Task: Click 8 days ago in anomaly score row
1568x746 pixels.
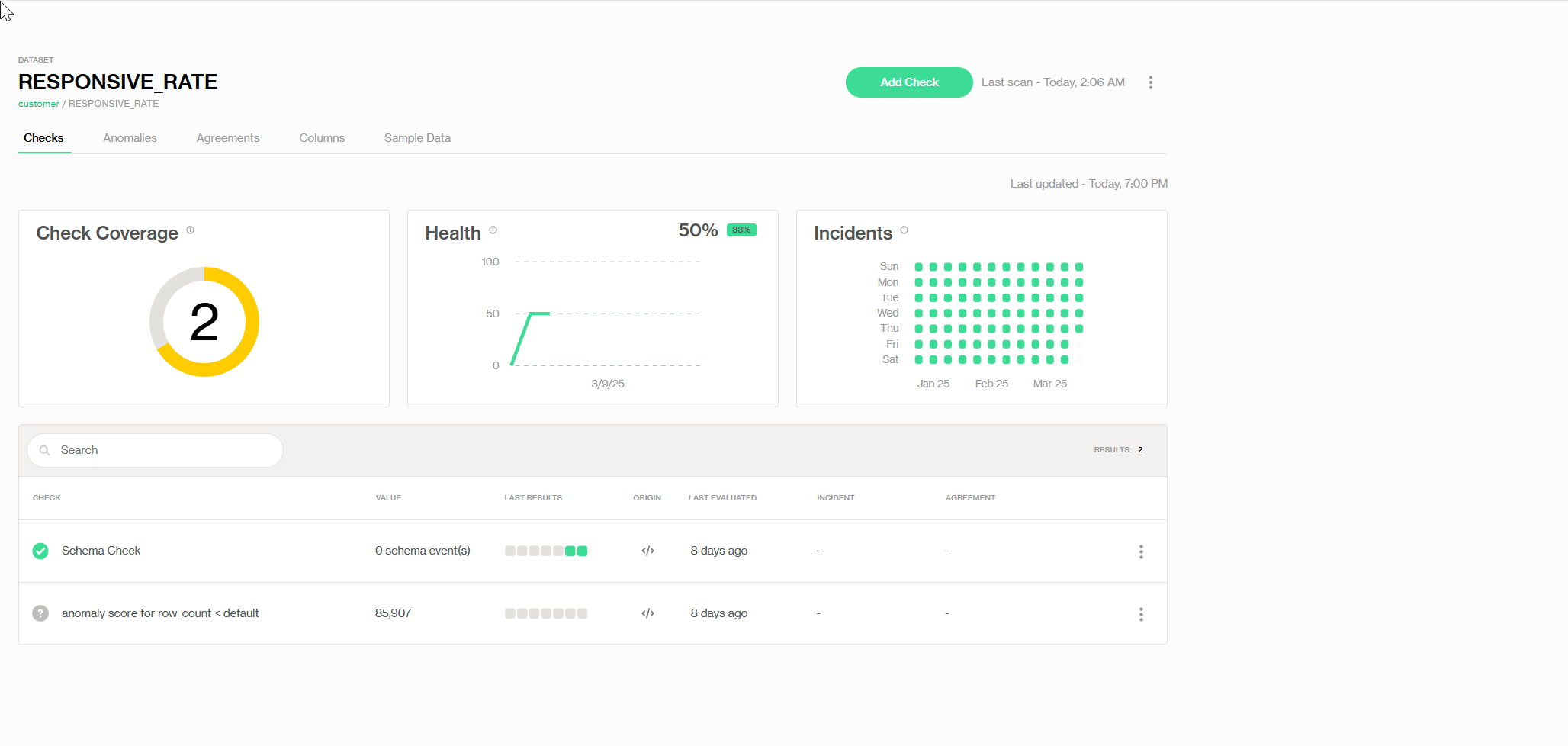Action: [x=719, y=613]
